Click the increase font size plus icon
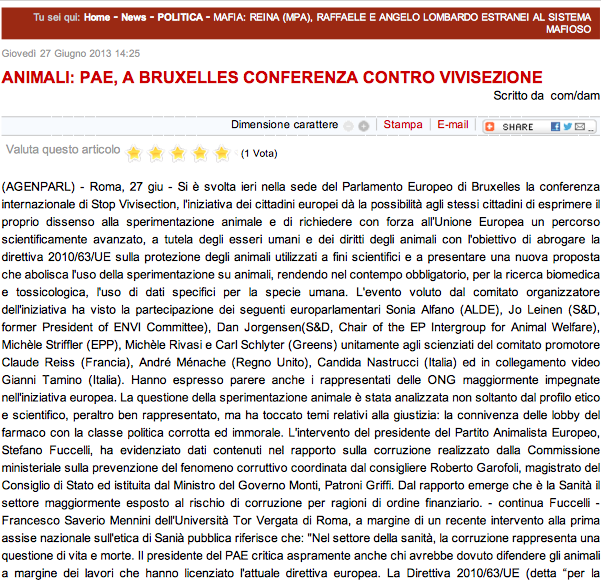The height and width of the screenshot is (580, 601). [x=364, y=126]
